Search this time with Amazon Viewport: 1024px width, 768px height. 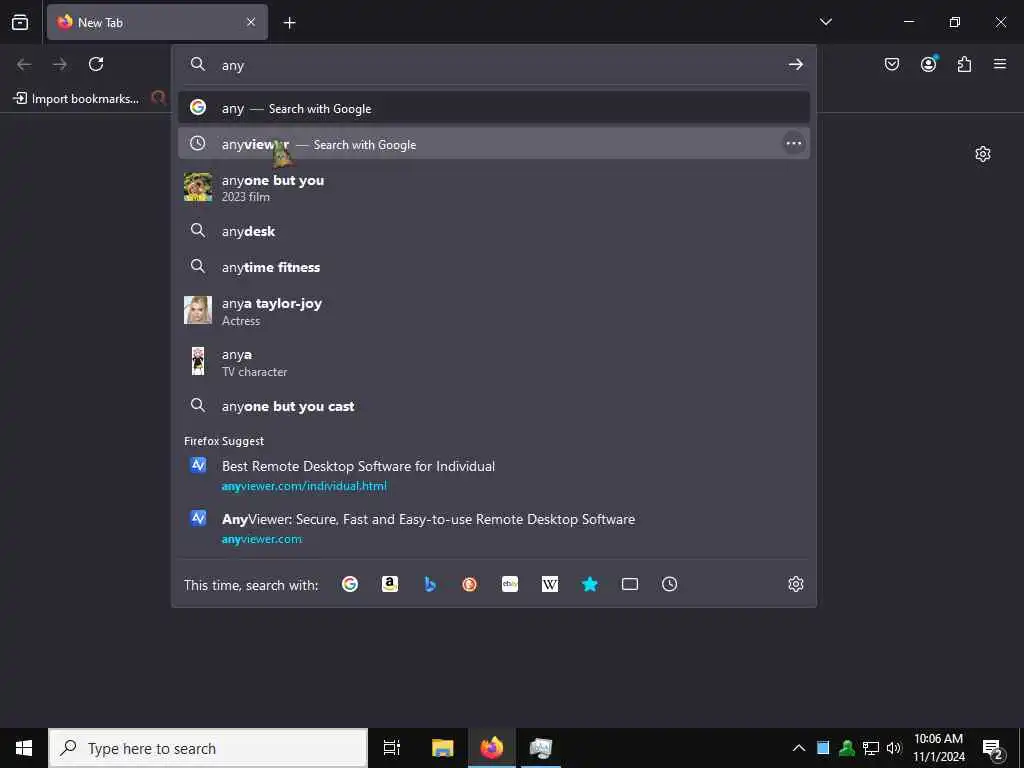tap(390, 584)
